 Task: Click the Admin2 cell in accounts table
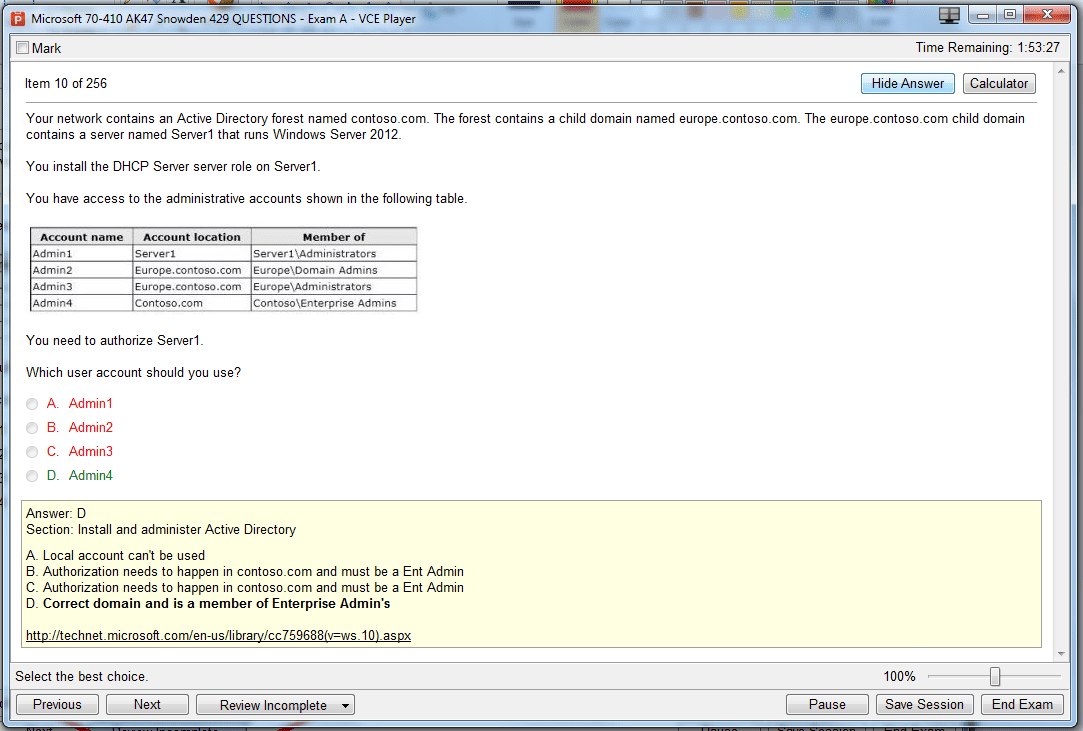[x=82, y=270]
